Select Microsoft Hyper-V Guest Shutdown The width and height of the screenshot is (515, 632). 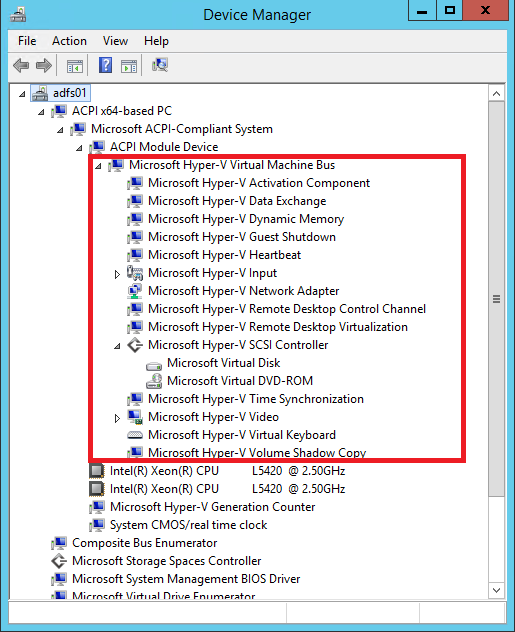pyautogui.click(x=242, y=237)
